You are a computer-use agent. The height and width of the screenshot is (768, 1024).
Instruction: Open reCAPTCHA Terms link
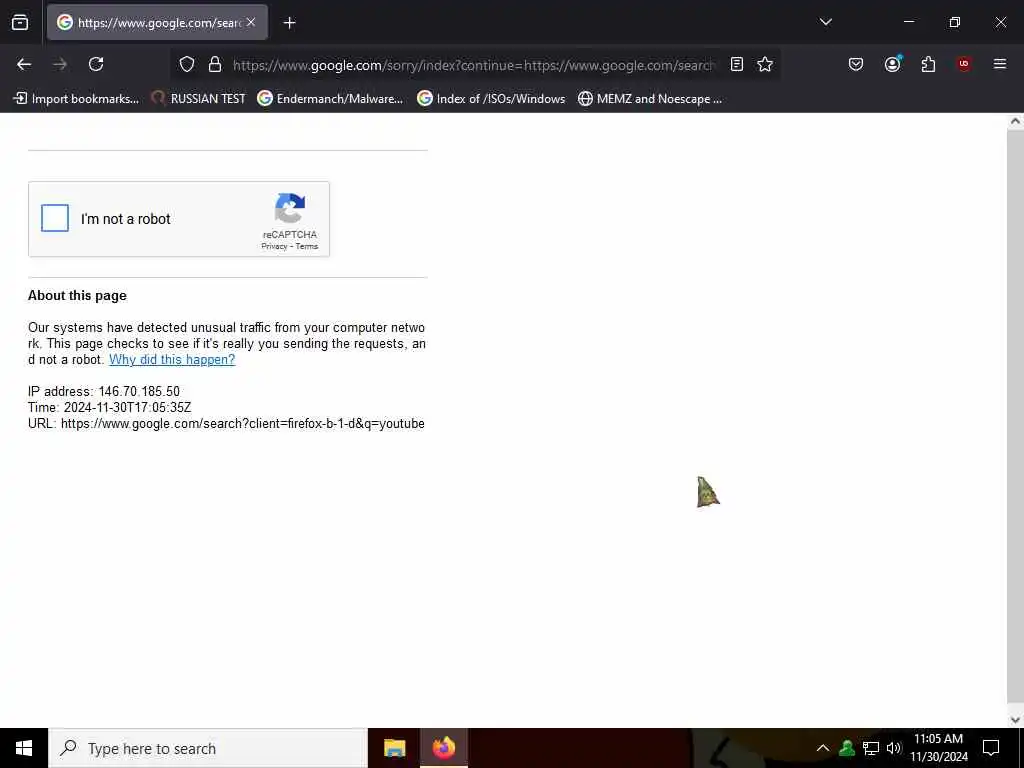[x=307, y=246]
